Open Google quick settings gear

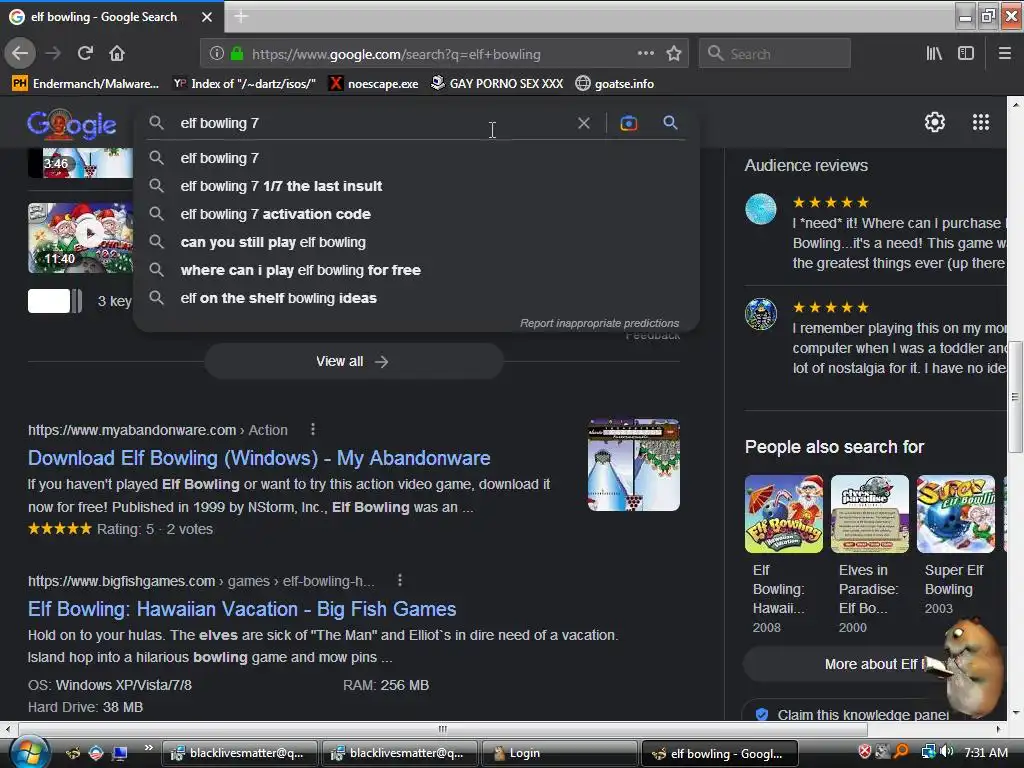pyautogui.click(x=935, y=122)
